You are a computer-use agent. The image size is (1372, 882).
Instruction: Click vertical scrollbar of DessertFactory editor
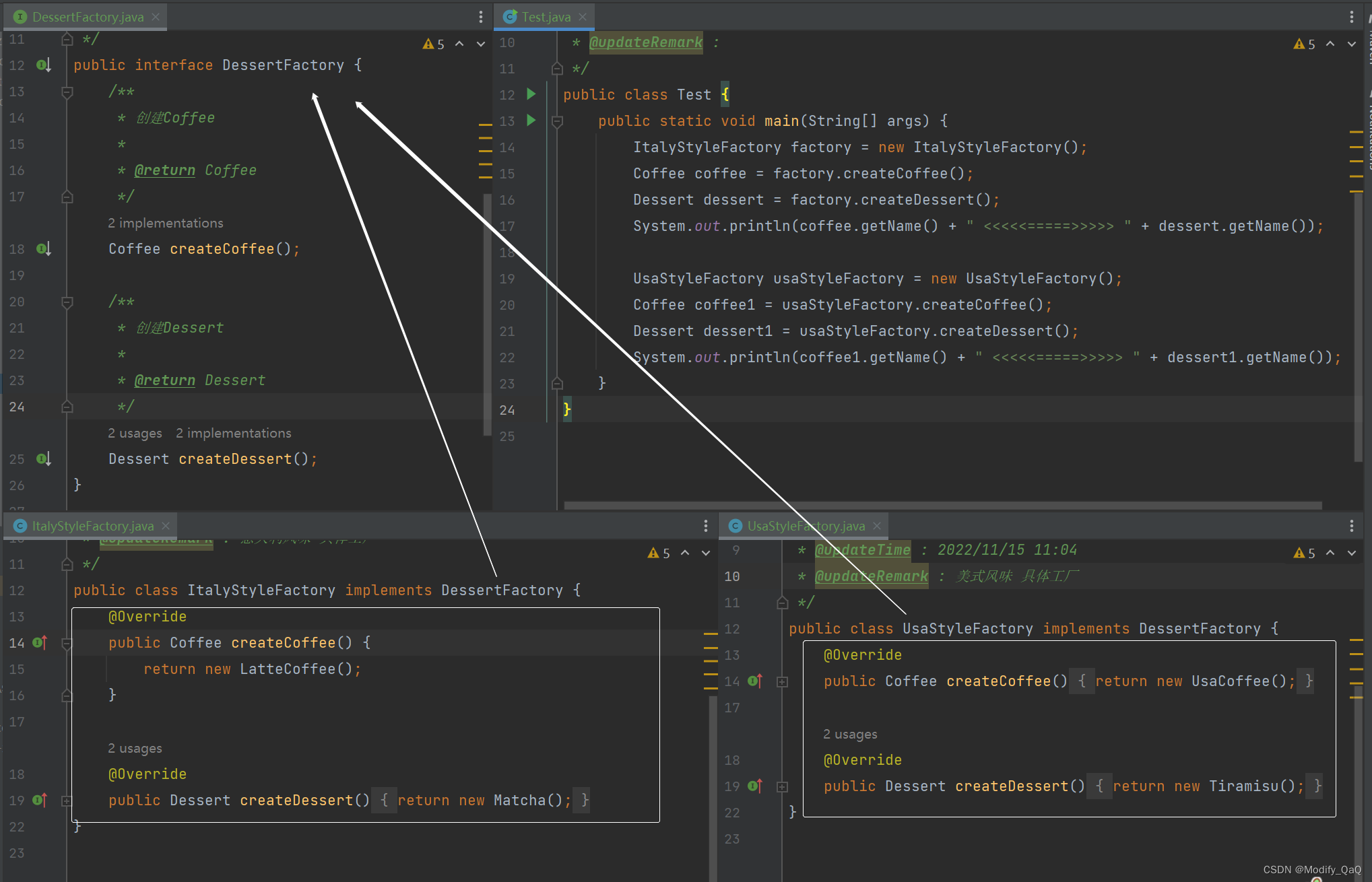[x=487, y=314]
